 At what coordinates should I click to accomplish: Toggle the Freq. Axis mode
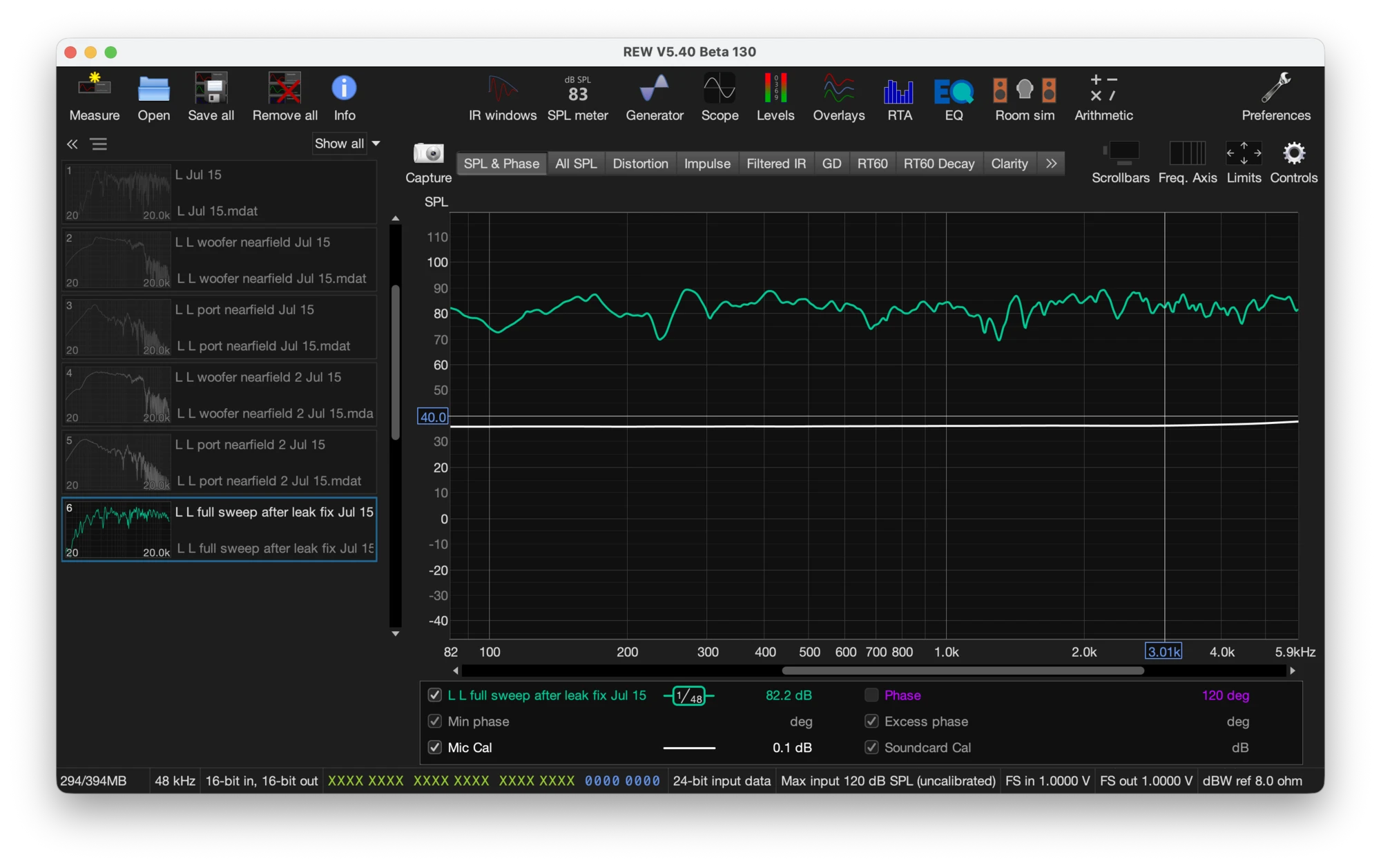1187,163
